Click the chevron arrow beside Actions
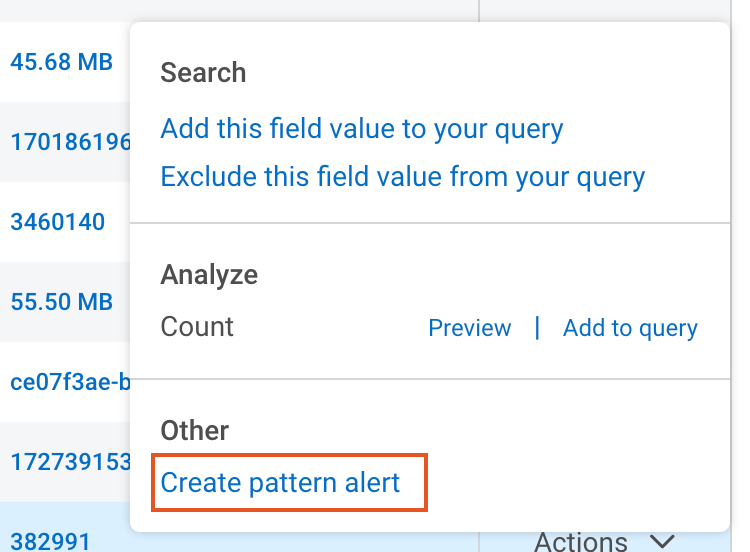This screenshot has height=552, width=750. tap(662, 542)
